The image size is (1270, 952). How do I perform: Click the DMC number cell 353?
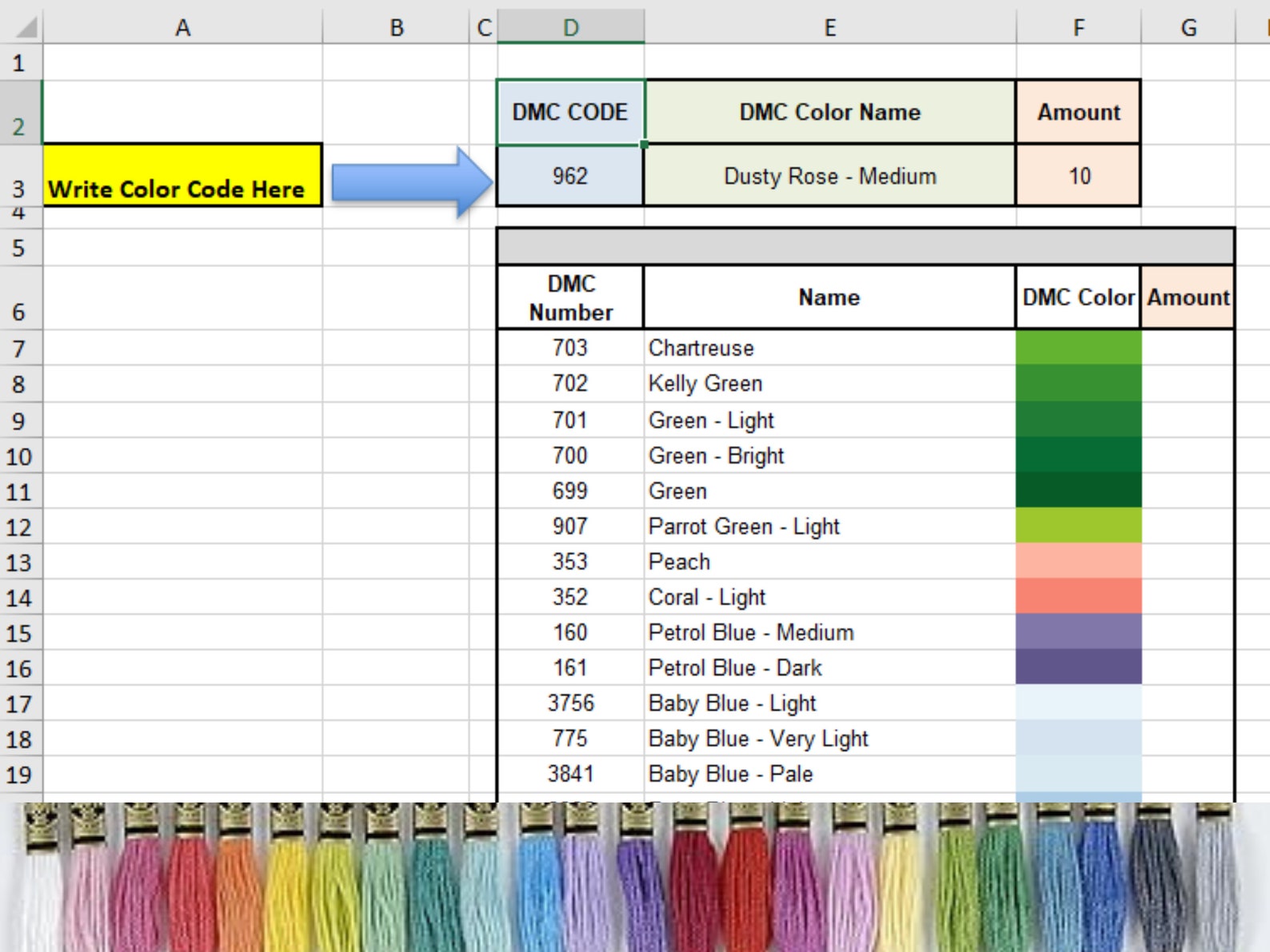click(570, 561)
